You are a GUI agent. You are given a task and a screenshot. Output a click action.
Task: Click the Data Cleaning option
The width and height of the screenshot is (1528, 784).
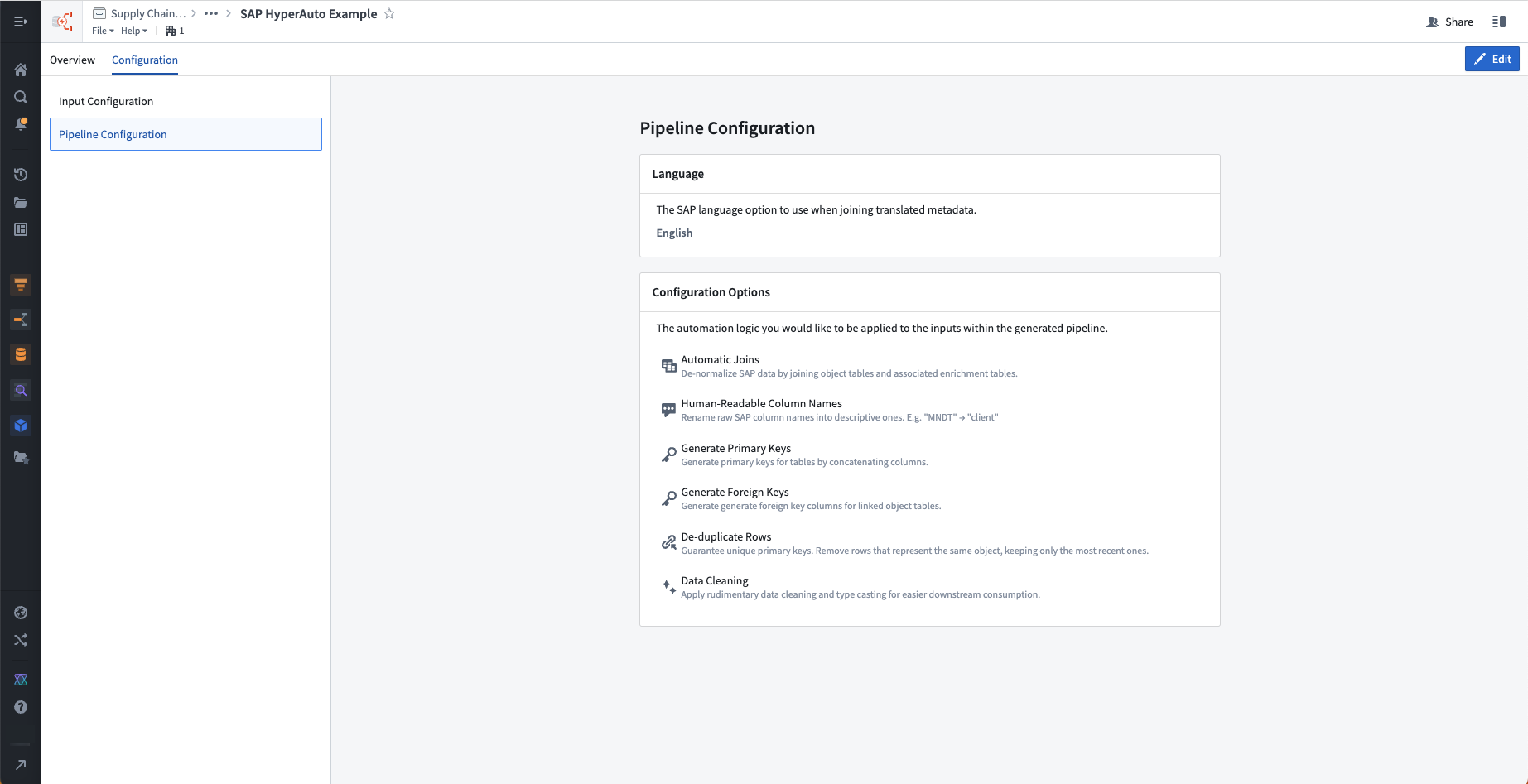point(850,587)
